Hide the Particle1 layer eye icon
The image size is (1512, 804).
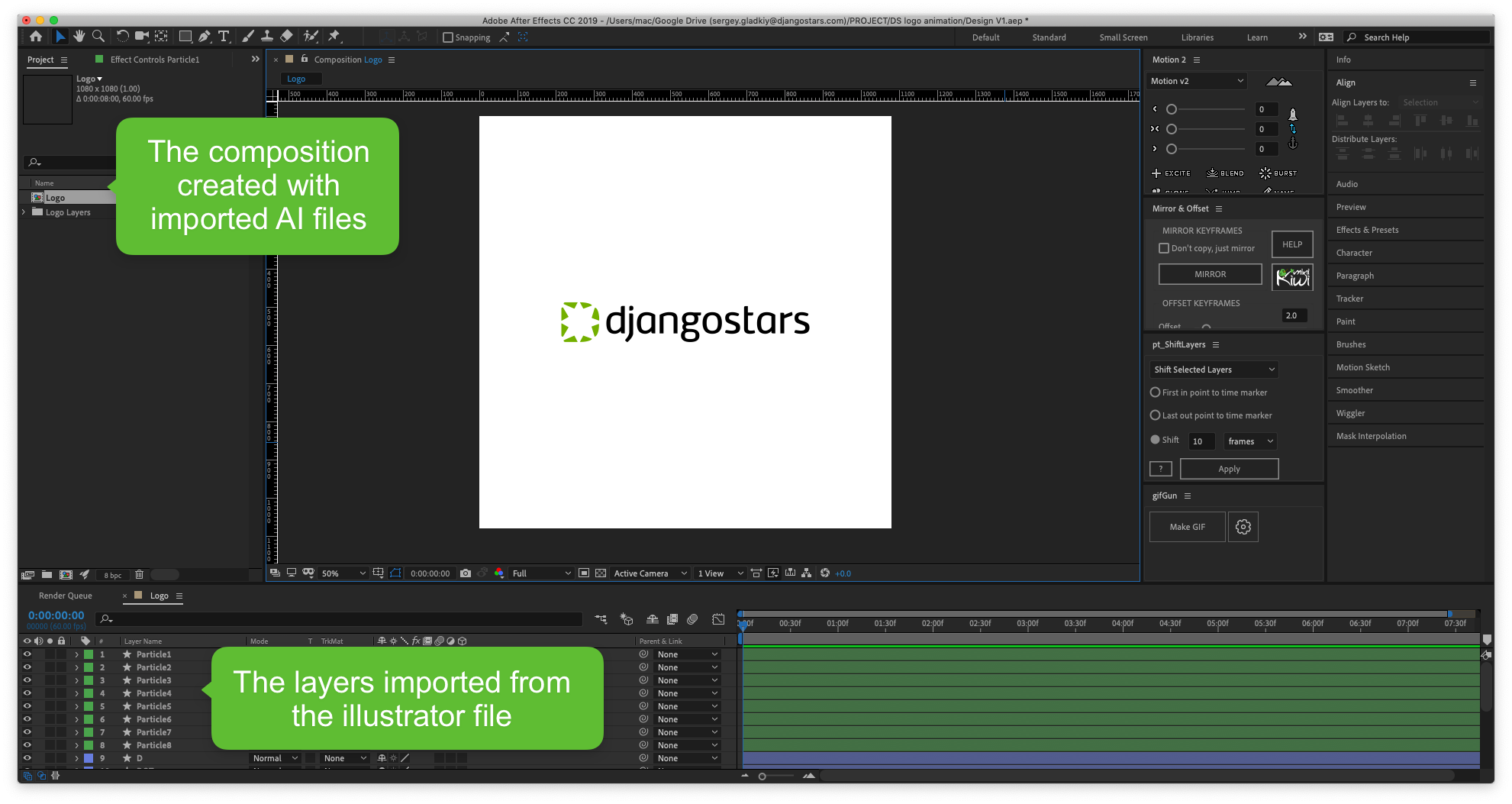pos(27,654)
